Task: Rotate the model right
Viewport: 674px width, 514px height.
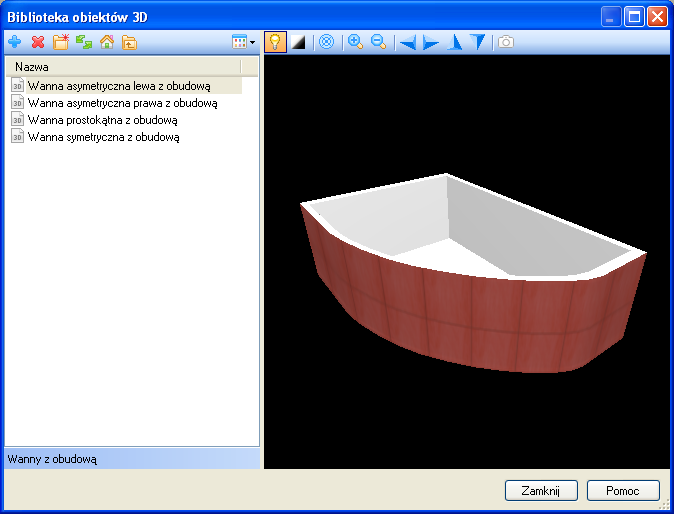Action: 431,42
